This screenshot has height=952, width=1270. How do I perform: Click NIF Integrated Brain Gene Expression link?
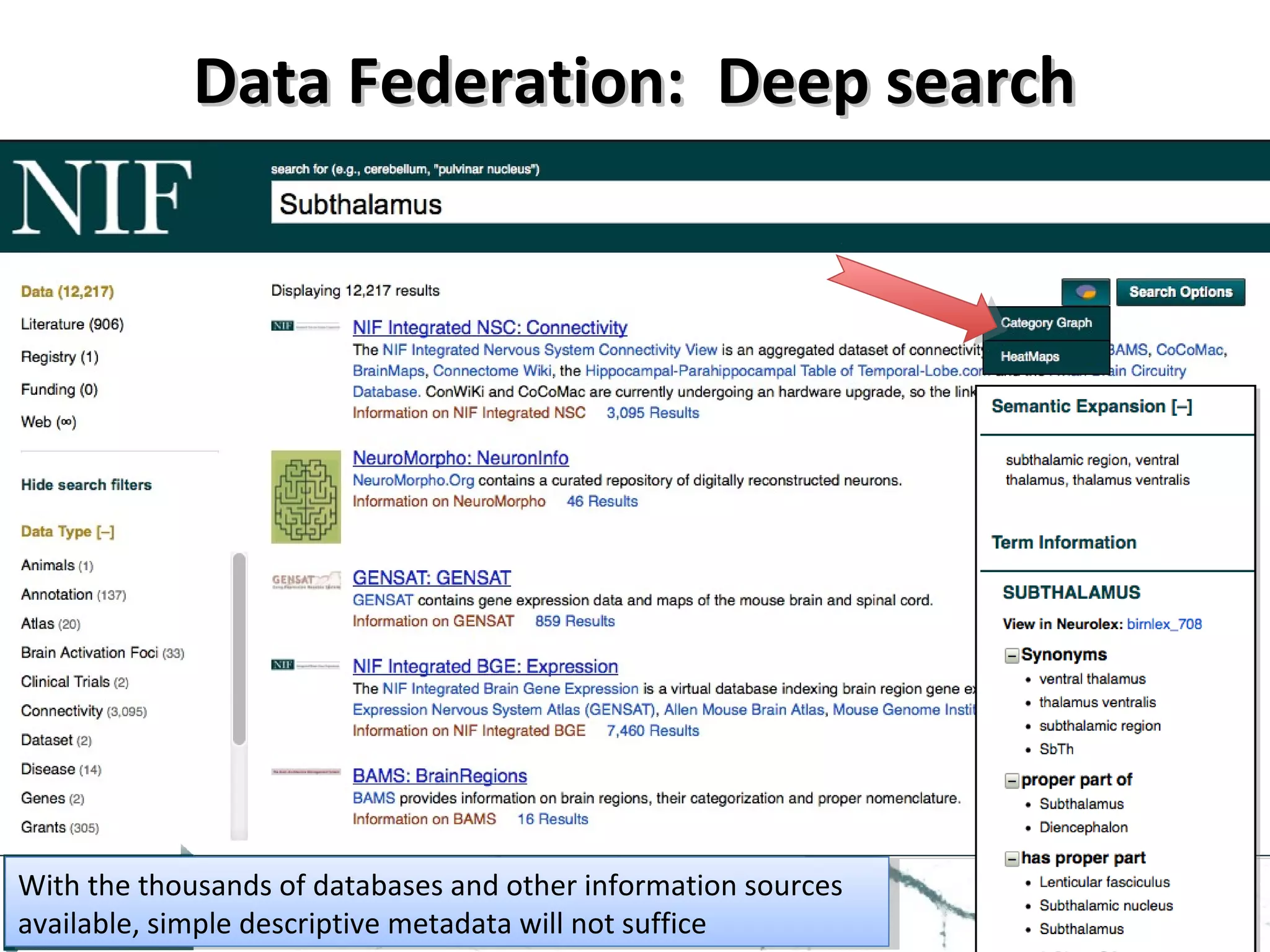(x=510, y=689)
